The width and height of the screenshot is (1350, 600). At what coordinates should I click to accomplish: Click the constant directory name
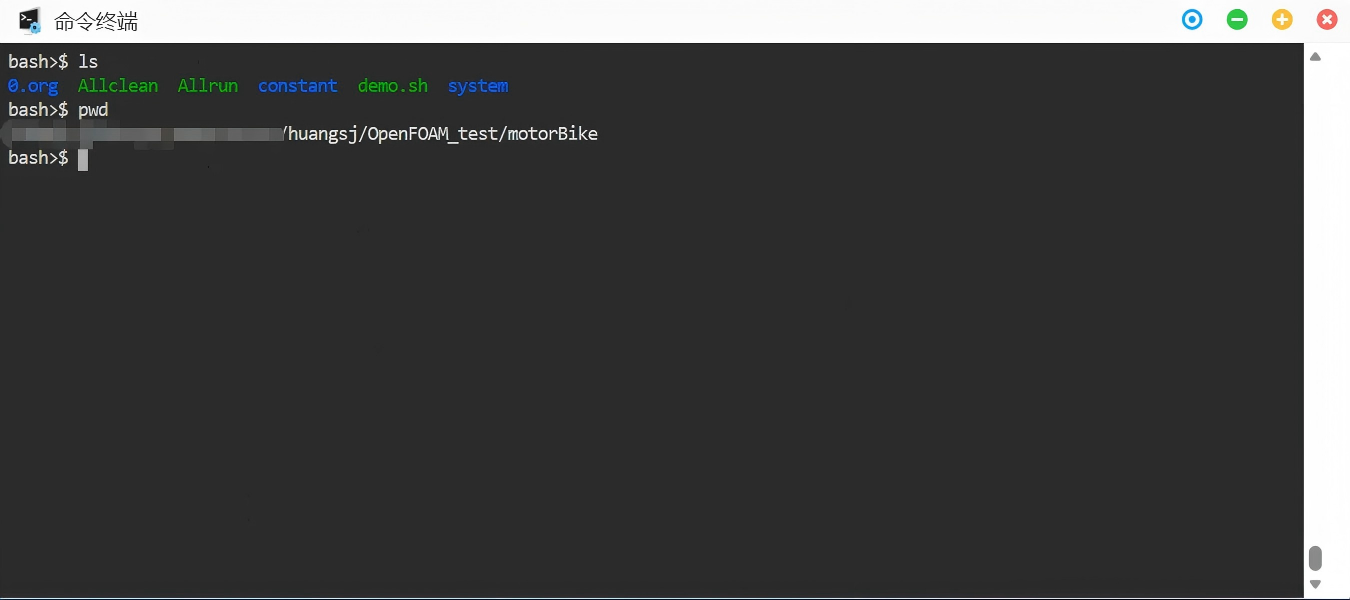[298, 86]
